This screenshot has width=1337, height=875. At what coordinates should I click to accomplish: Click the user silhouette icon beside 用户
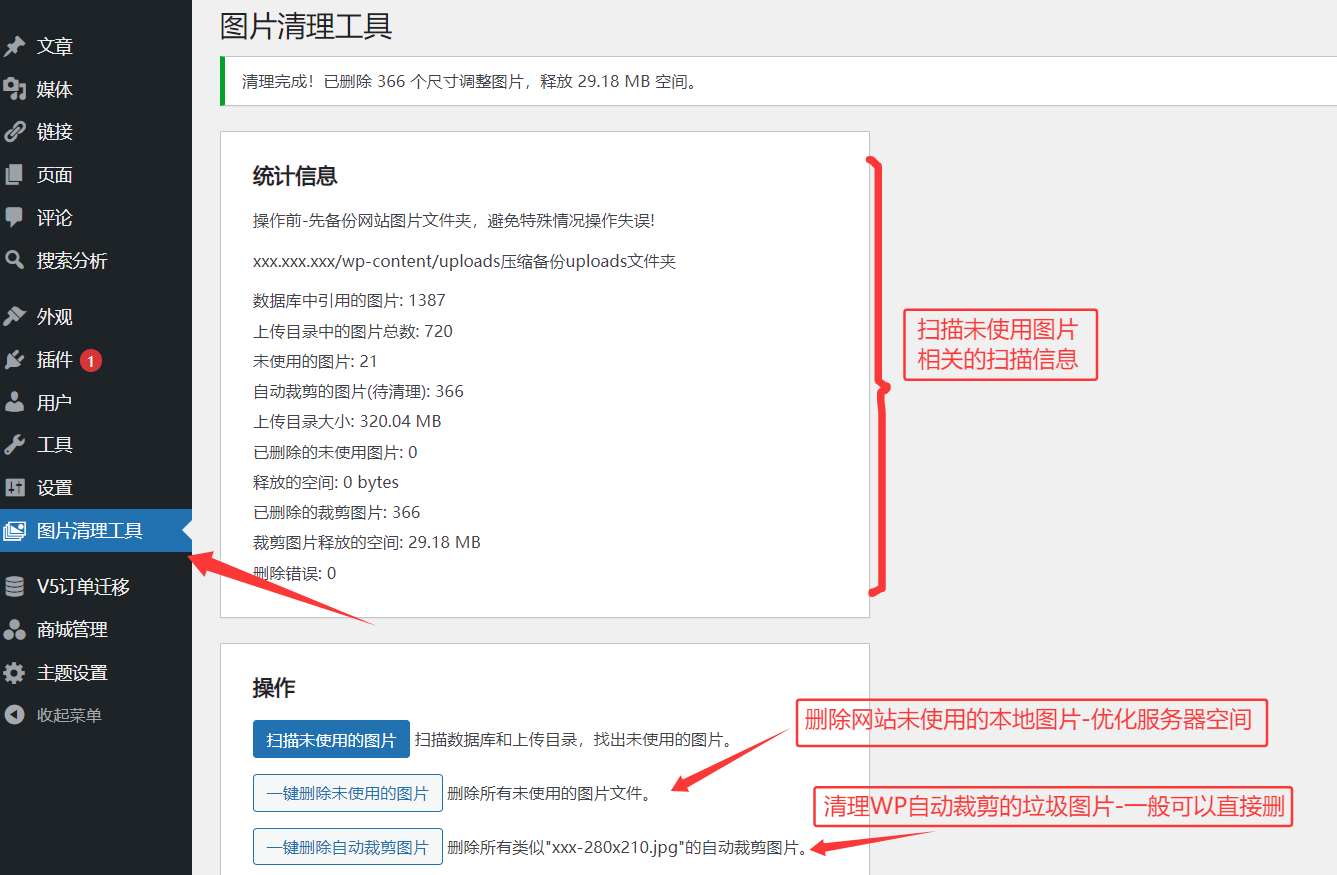pos(15,403)
